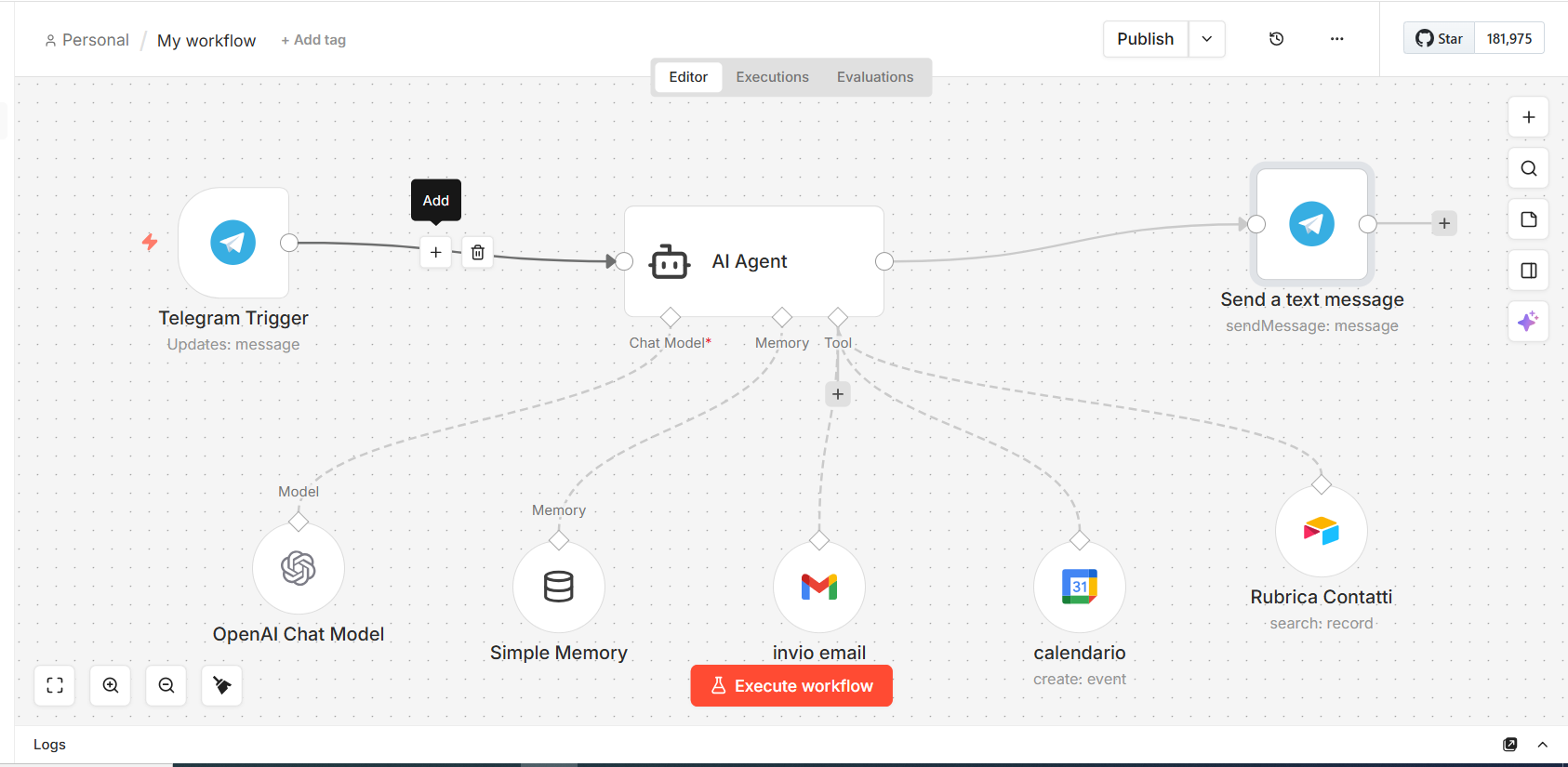
Task: Switch to the Evaluations tab
Action: coord(875,77)
